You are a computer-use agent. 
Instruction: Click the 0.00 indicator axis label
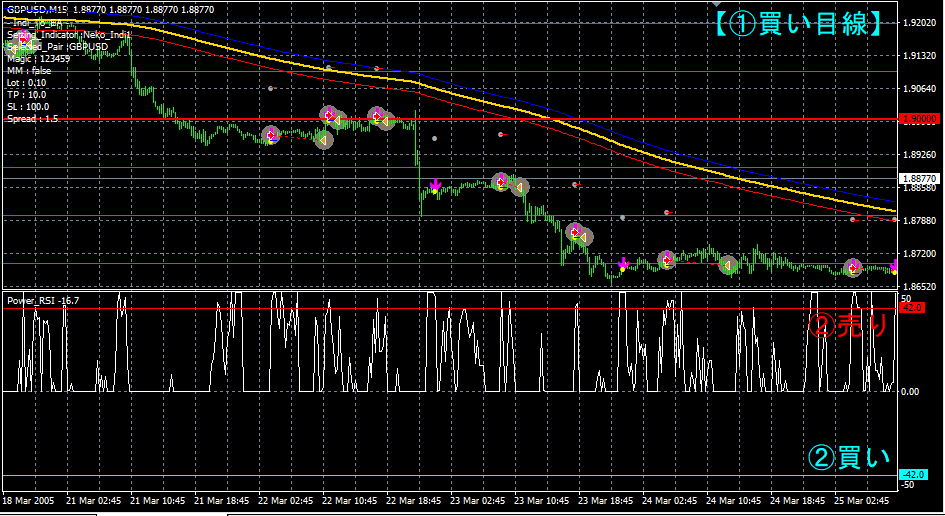tap(910, 392)
